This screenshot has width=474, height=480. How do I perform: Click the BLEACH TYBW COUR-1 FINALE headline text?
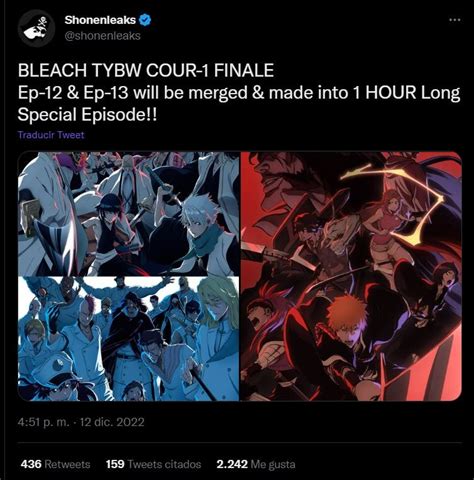tap(146, 70)
